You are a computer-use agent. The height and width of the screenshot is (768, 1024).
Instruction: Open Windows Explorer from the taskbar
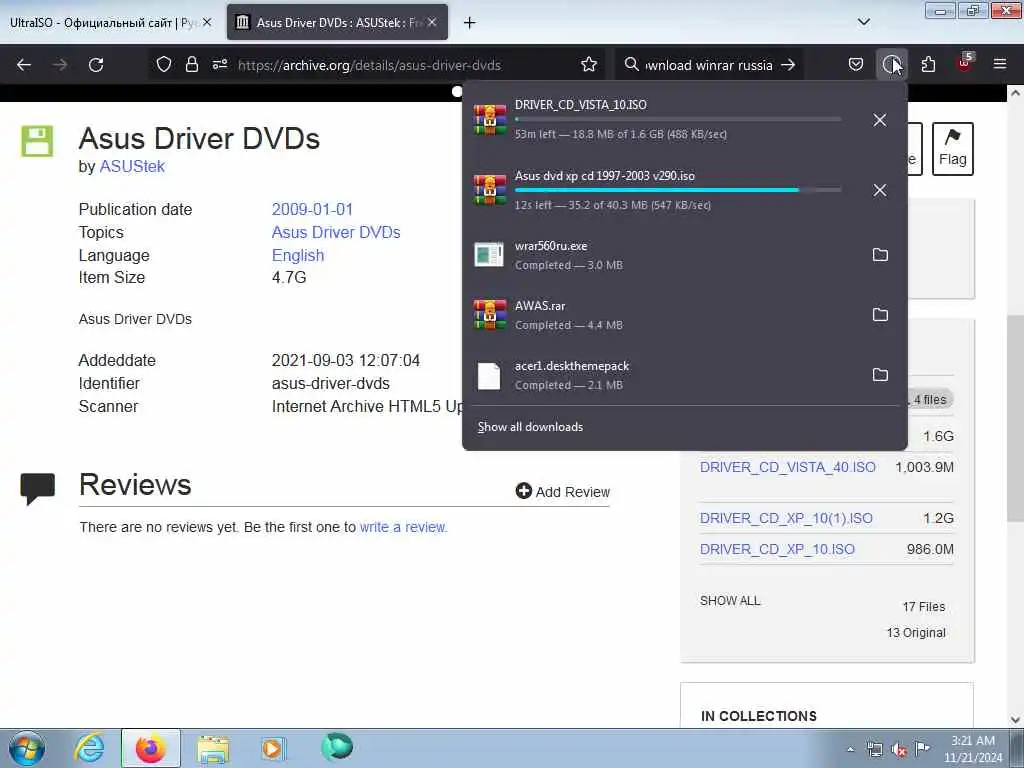[213, 748]
